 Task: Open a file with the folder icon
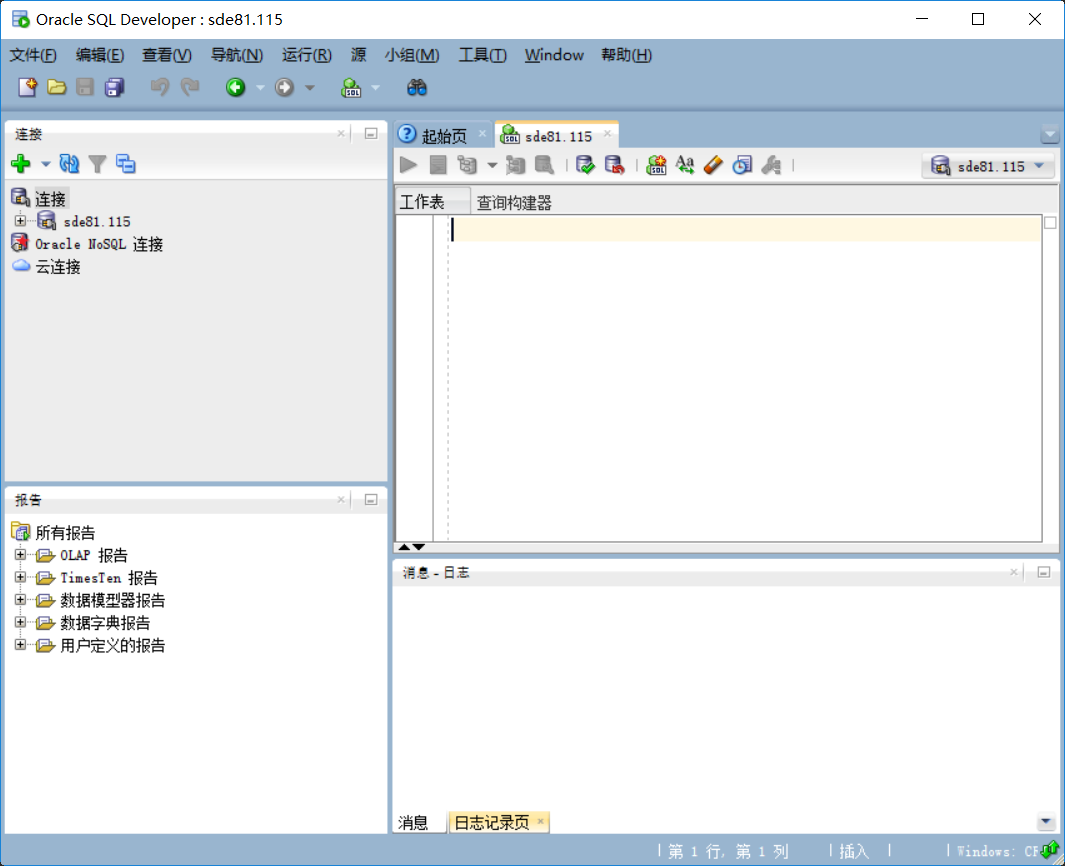tap(56, 87)
